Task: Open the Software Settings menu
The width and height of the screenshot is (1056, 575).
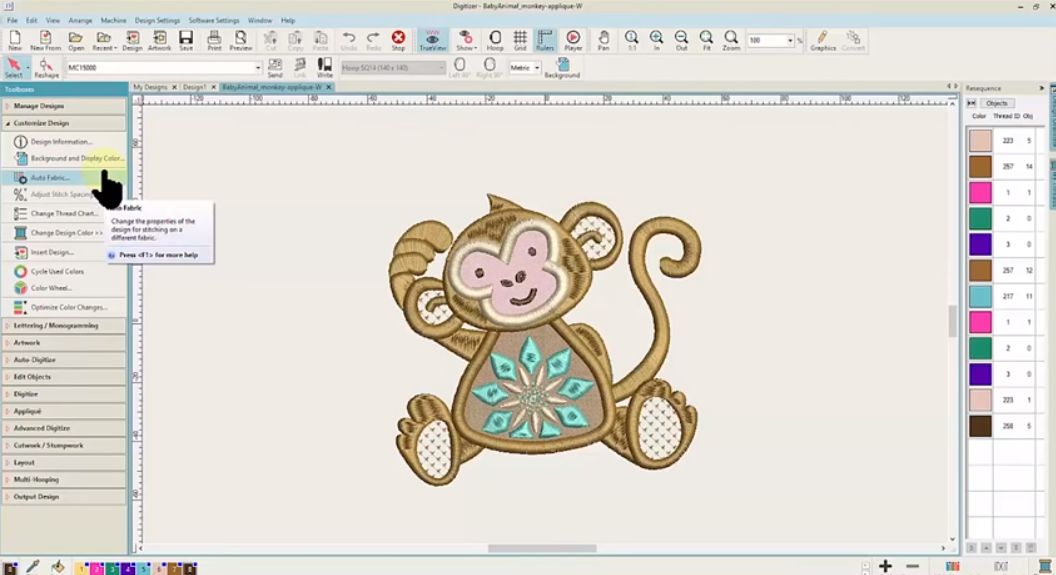Action: (213, 20)
